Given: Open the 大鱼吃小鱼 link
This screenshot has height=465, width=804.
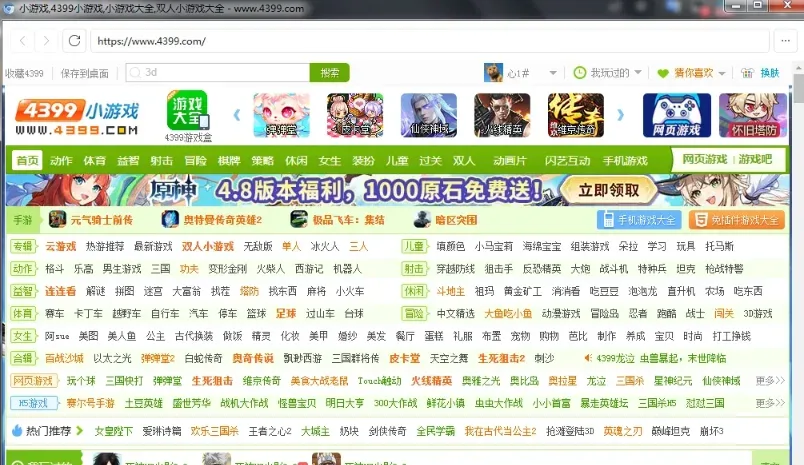Looking at the screenshot, I should point(508,313).
